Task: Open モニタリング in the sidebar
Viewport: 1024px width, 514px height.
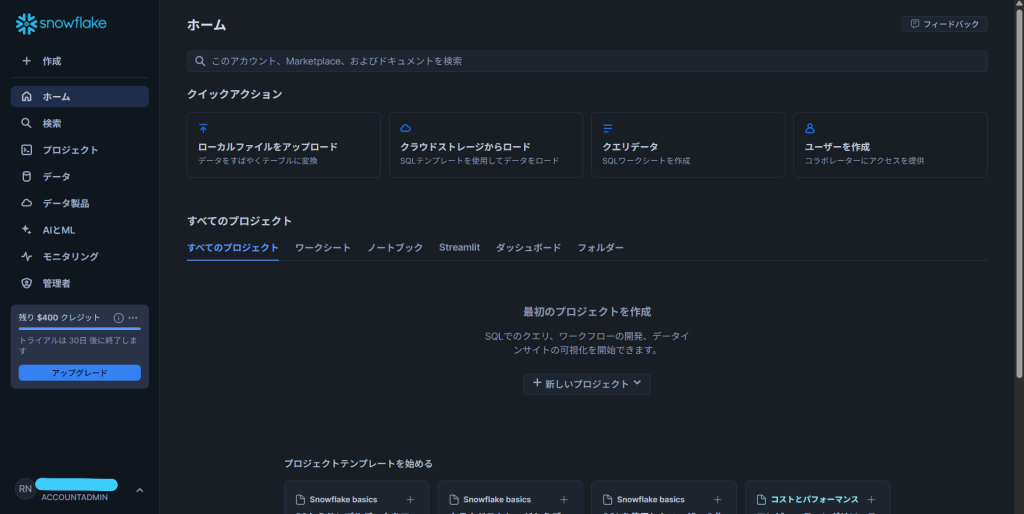Action: pos(80,257)
